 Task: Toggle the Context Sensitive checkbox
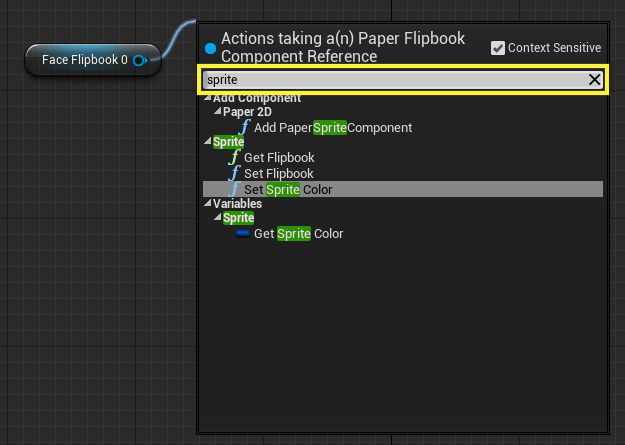click(x=497, y=48)
